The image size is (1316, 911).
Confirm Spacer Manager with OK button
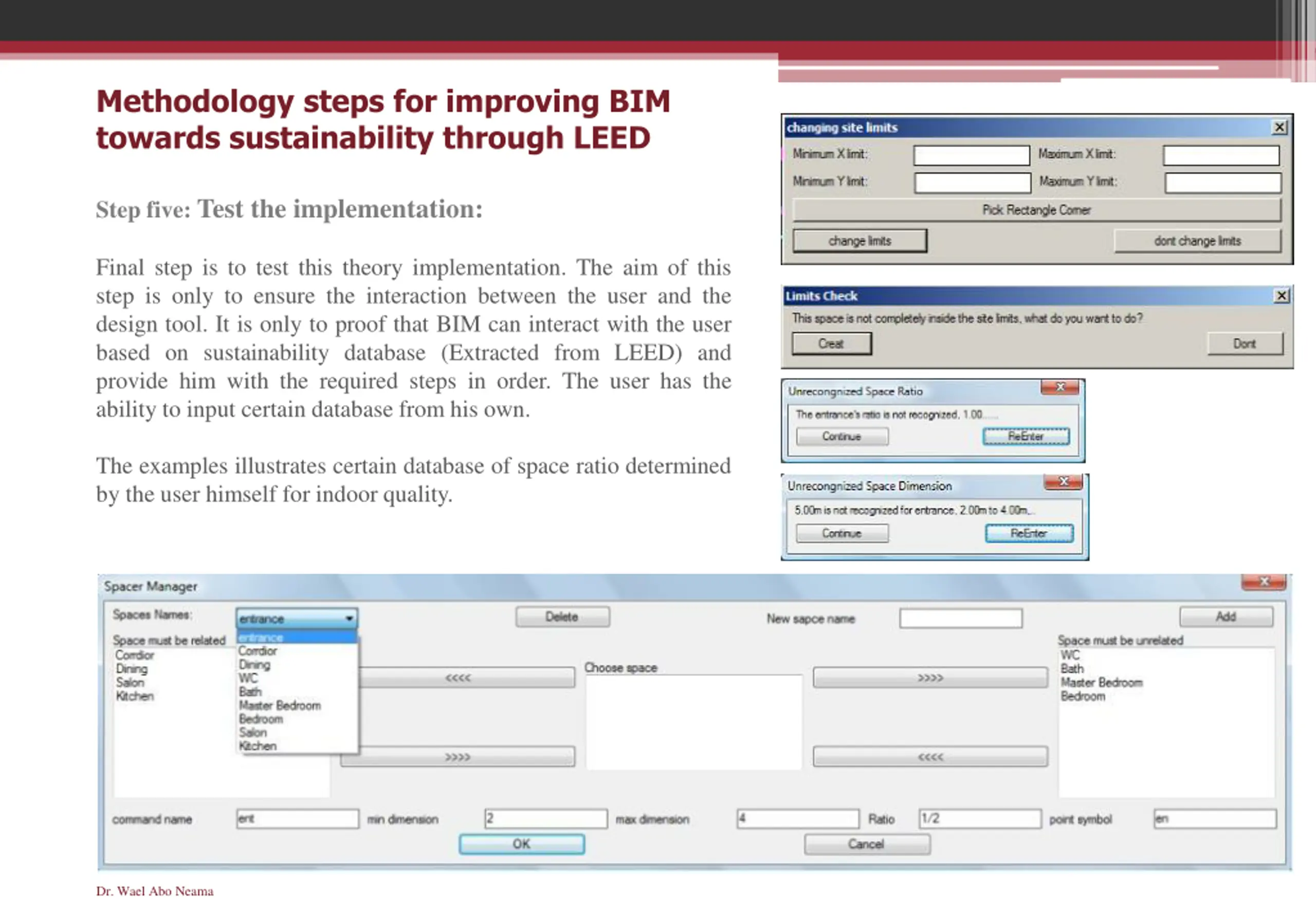click(522, 844)
